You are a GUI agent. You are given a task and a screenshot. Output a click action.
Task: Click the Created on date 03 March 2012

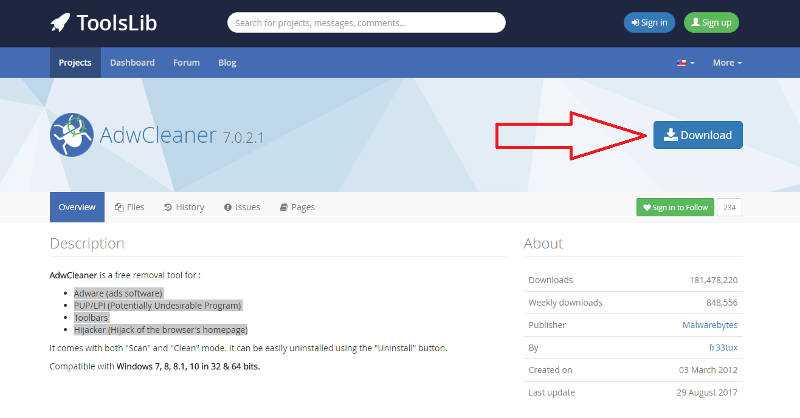[708, 370]
